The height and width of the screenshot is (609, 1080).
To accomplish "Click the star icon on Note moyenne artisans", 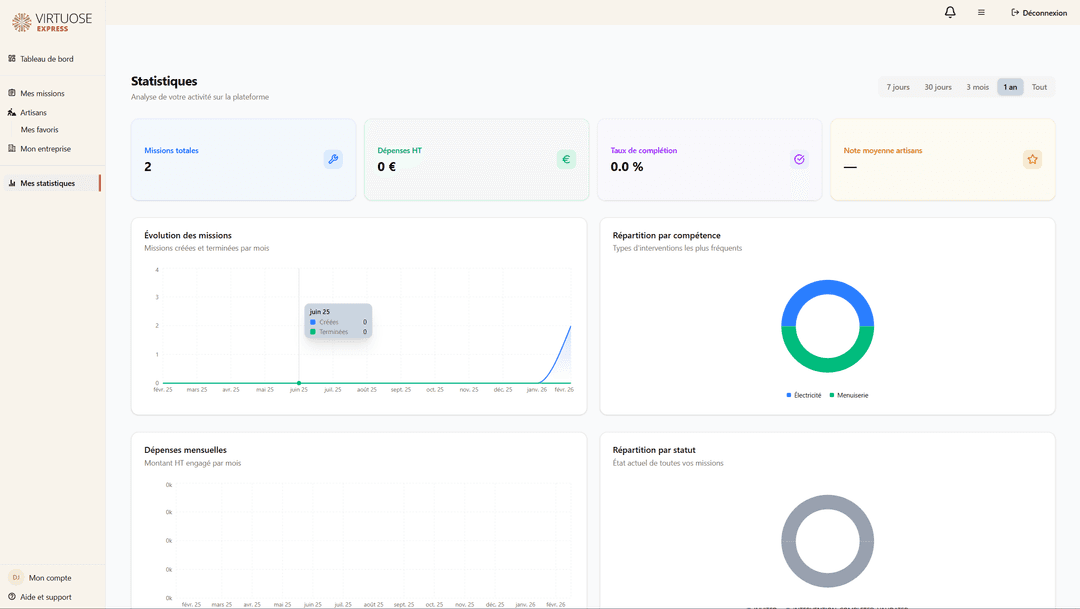I will [1032, 159].
